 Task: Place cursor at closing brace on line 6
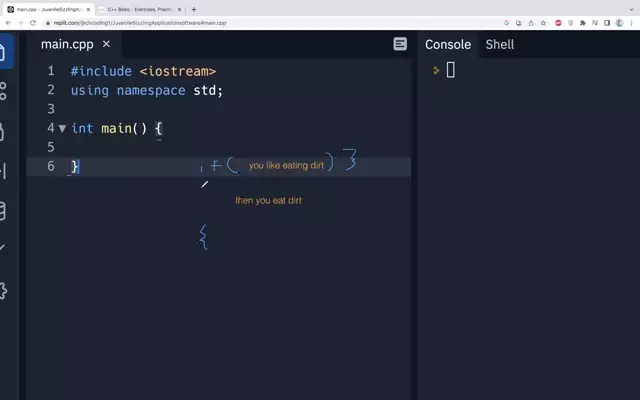coord(75,167)
